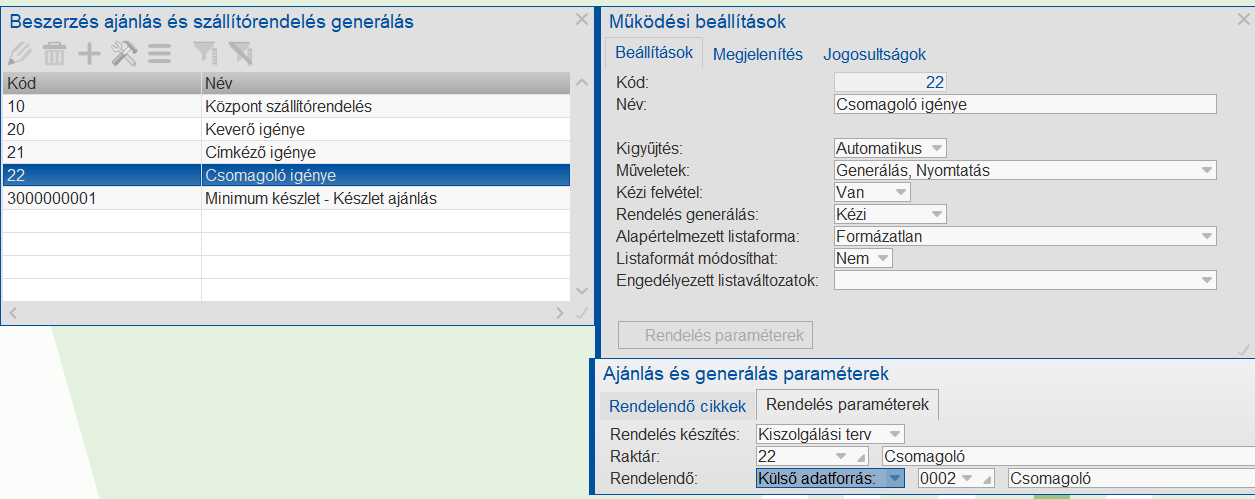The width and height of the screenshot is (1255, 499).
Task: Expand the Műveletek dropdown
Action: 1207,170
